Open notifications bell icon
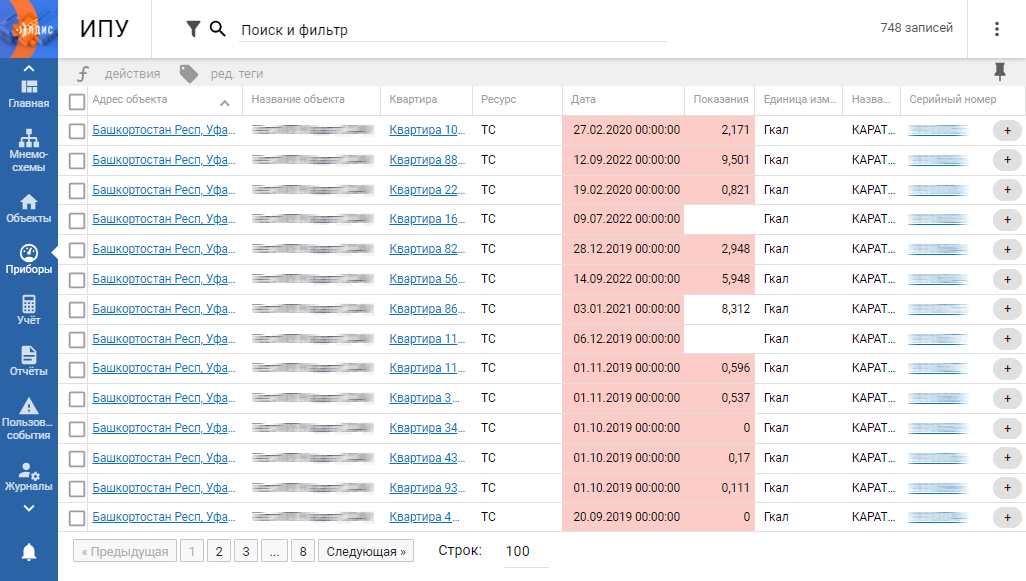The image size is (1026, 581). [29, 552]
